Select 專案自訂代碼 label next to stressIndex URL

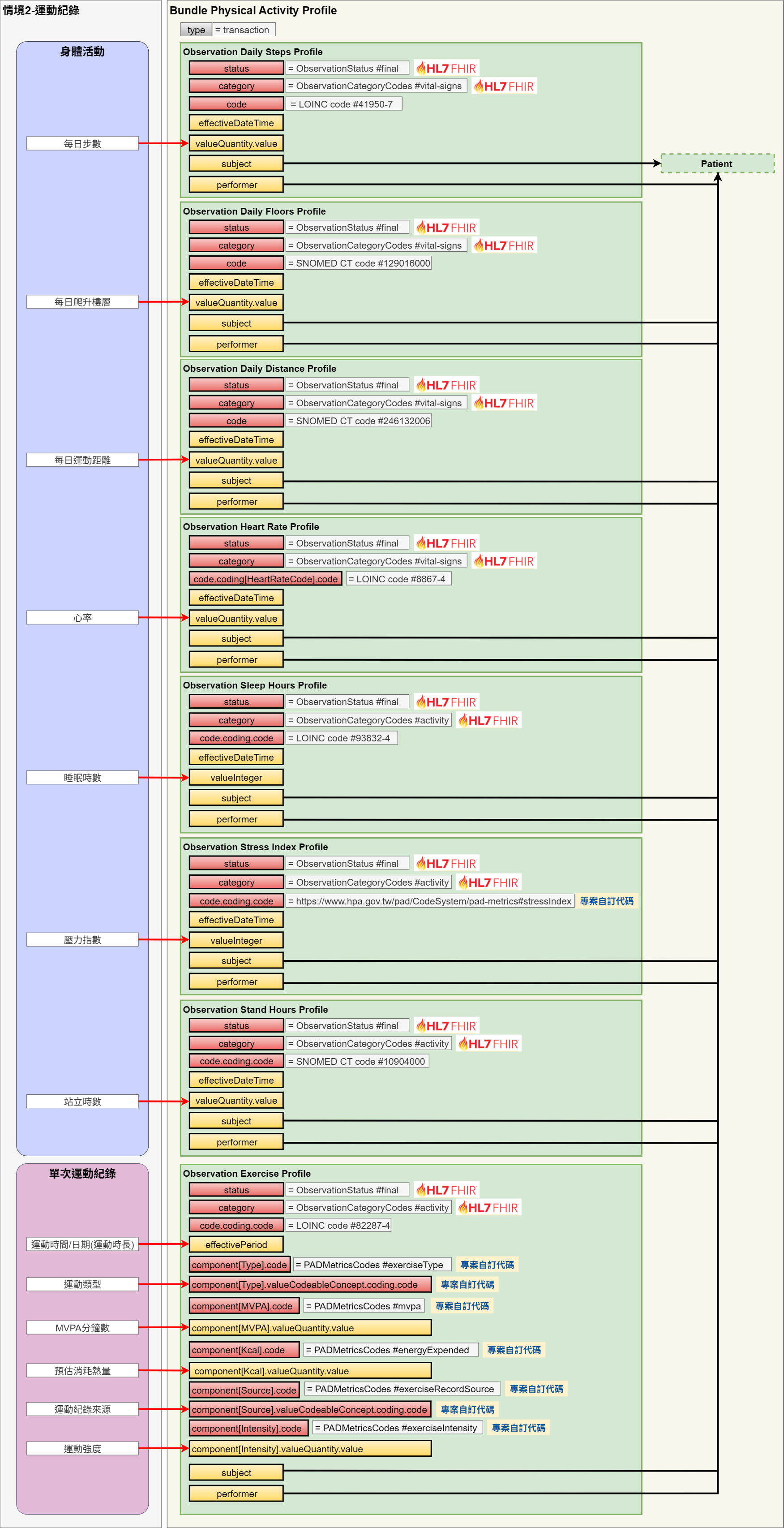[606, 901]
